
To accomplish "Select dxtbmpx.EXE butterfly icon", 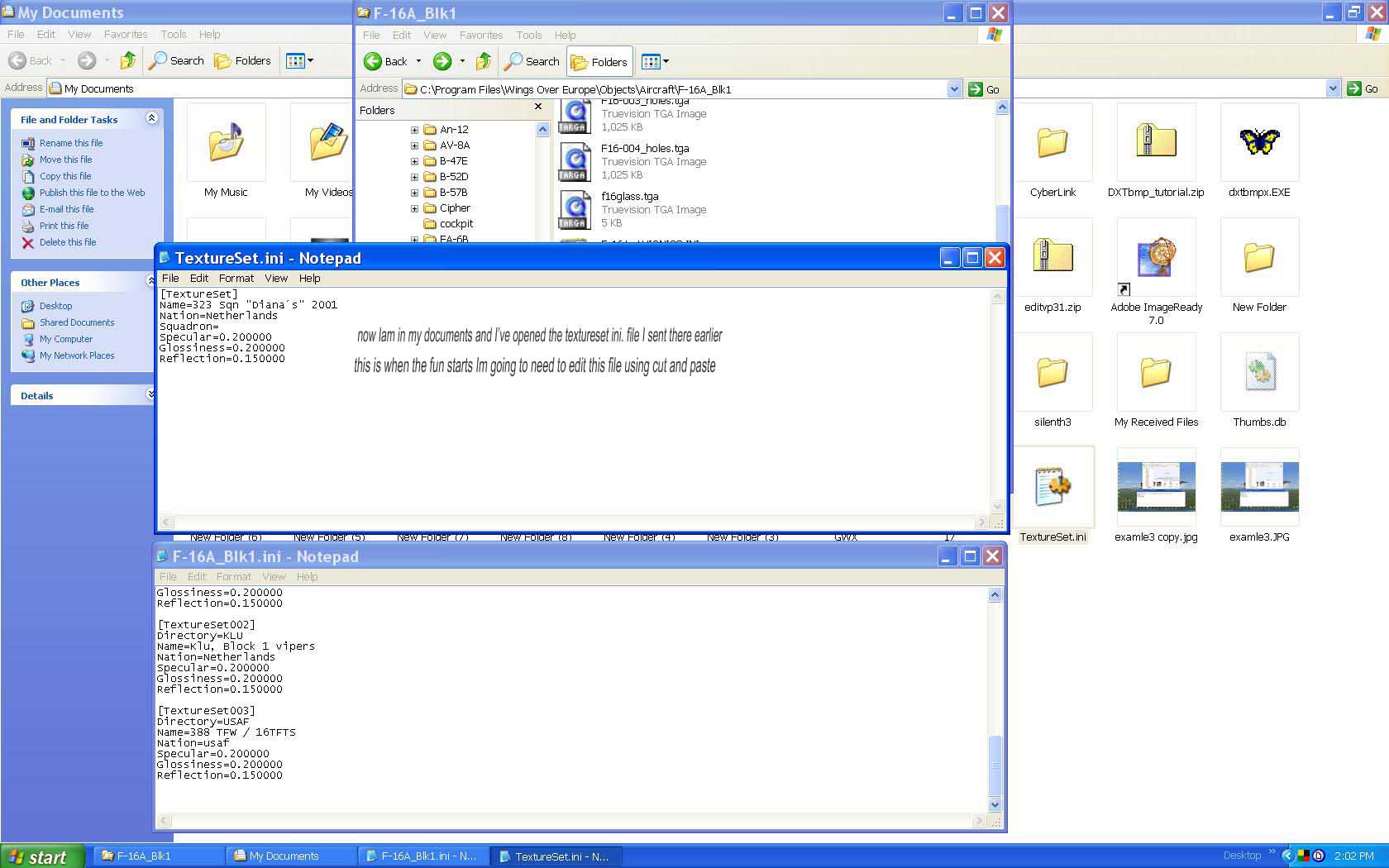I will coord(1259,142).
